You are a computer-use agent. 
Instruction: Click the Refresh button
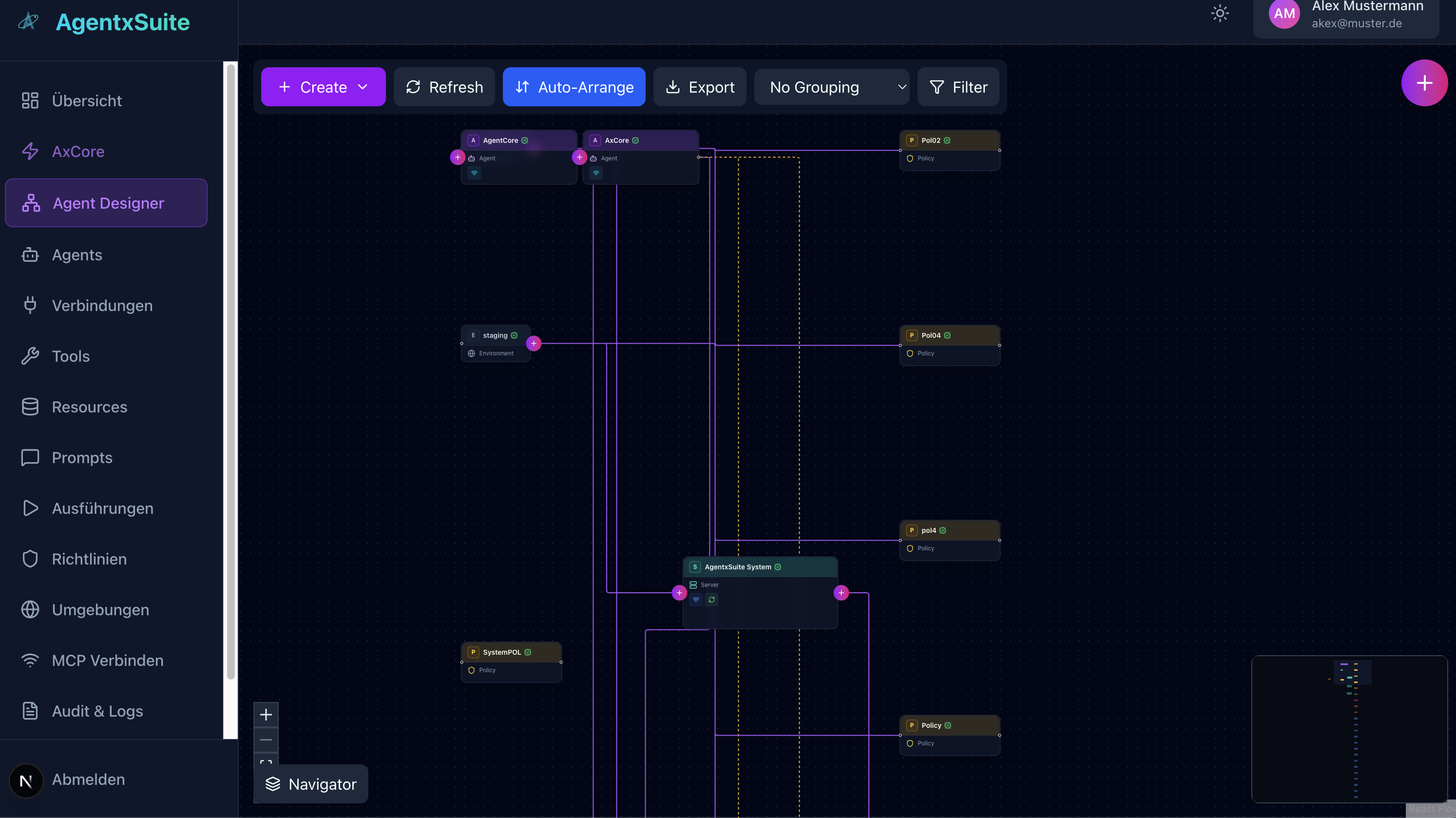[444, 87]
